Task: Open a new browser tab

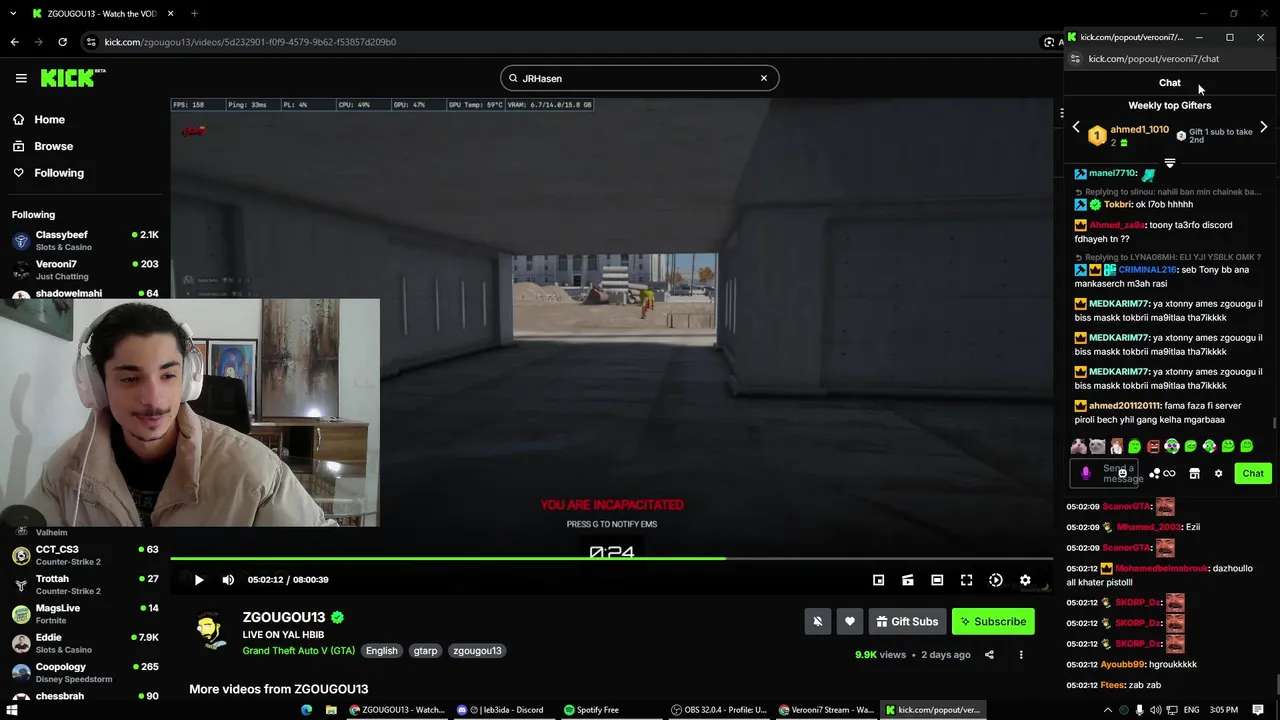Action: pyautogui.click(x=194, y=14)
